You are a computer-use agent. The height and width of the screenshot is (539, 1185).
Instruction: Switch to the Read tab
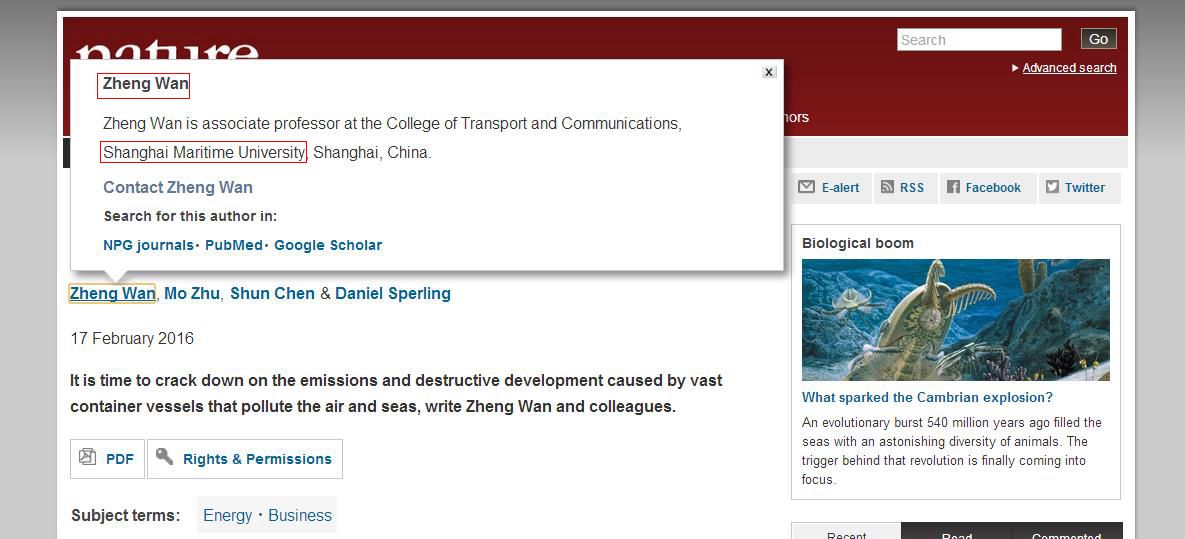(x=956, y=534)
